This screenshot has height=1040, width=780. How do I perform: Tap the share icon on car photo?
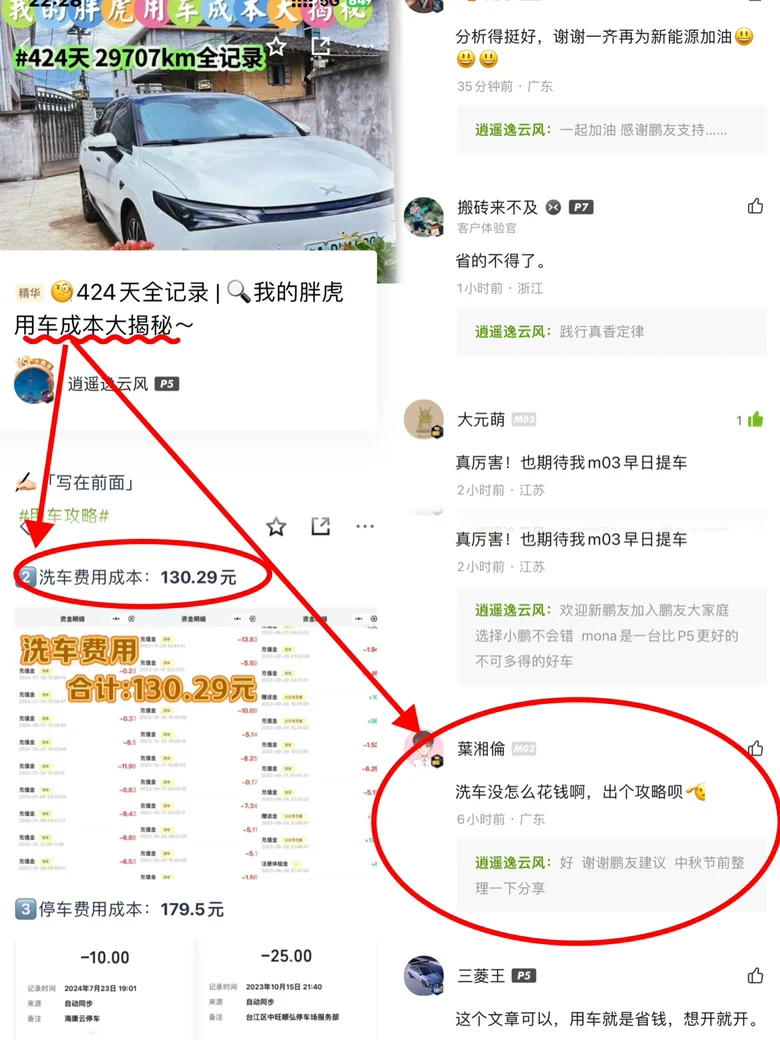click(321, 45)
